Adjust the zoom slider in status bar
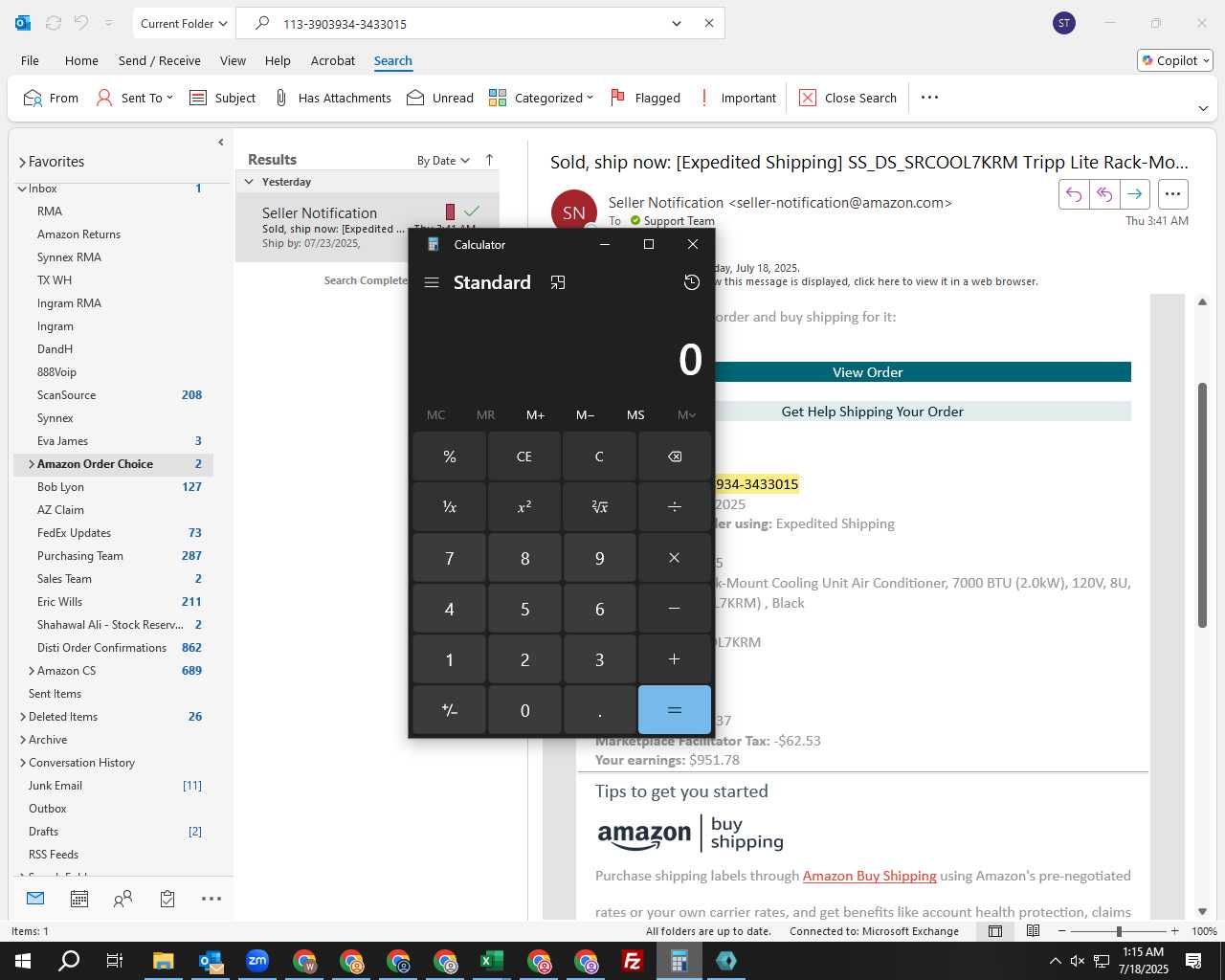 [1119, 931]
